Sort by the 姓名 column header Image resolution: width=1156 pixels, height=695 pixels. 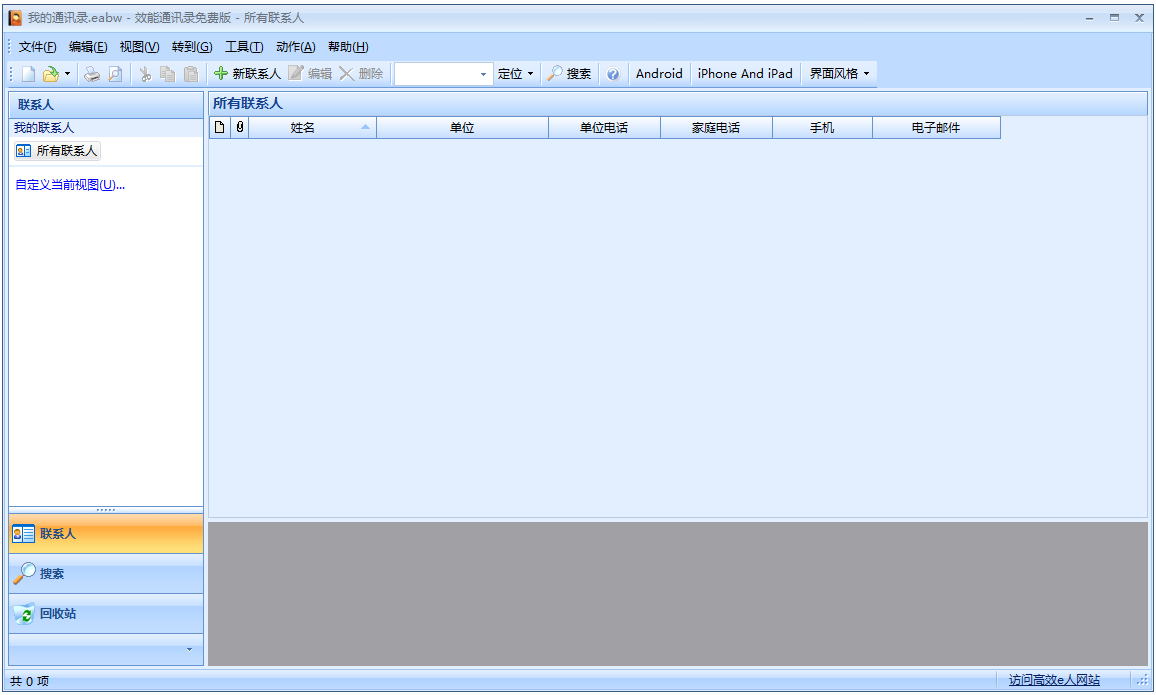303,128
